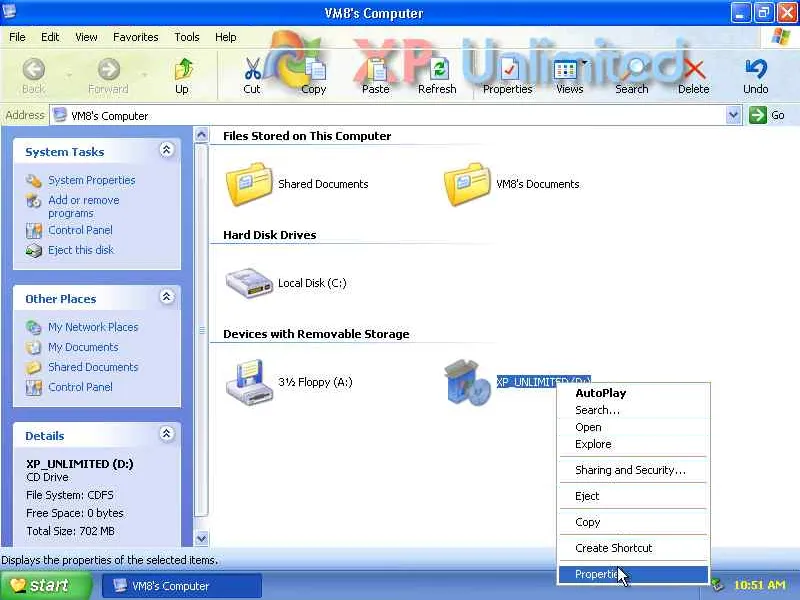Click the Eject this disk icon

tap(34, 251)
